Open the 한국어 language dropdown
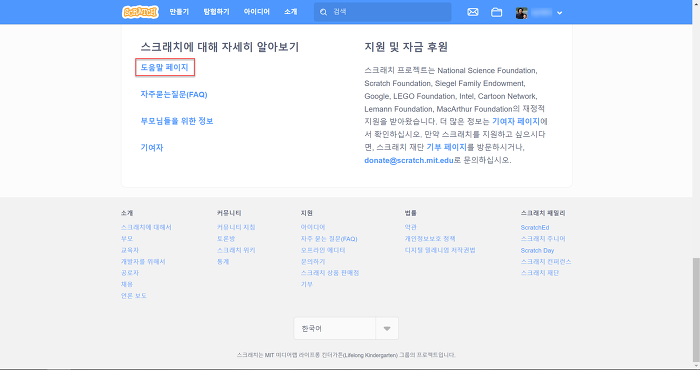Viewport: 700px width, 370px height. (x=346, y=328)
